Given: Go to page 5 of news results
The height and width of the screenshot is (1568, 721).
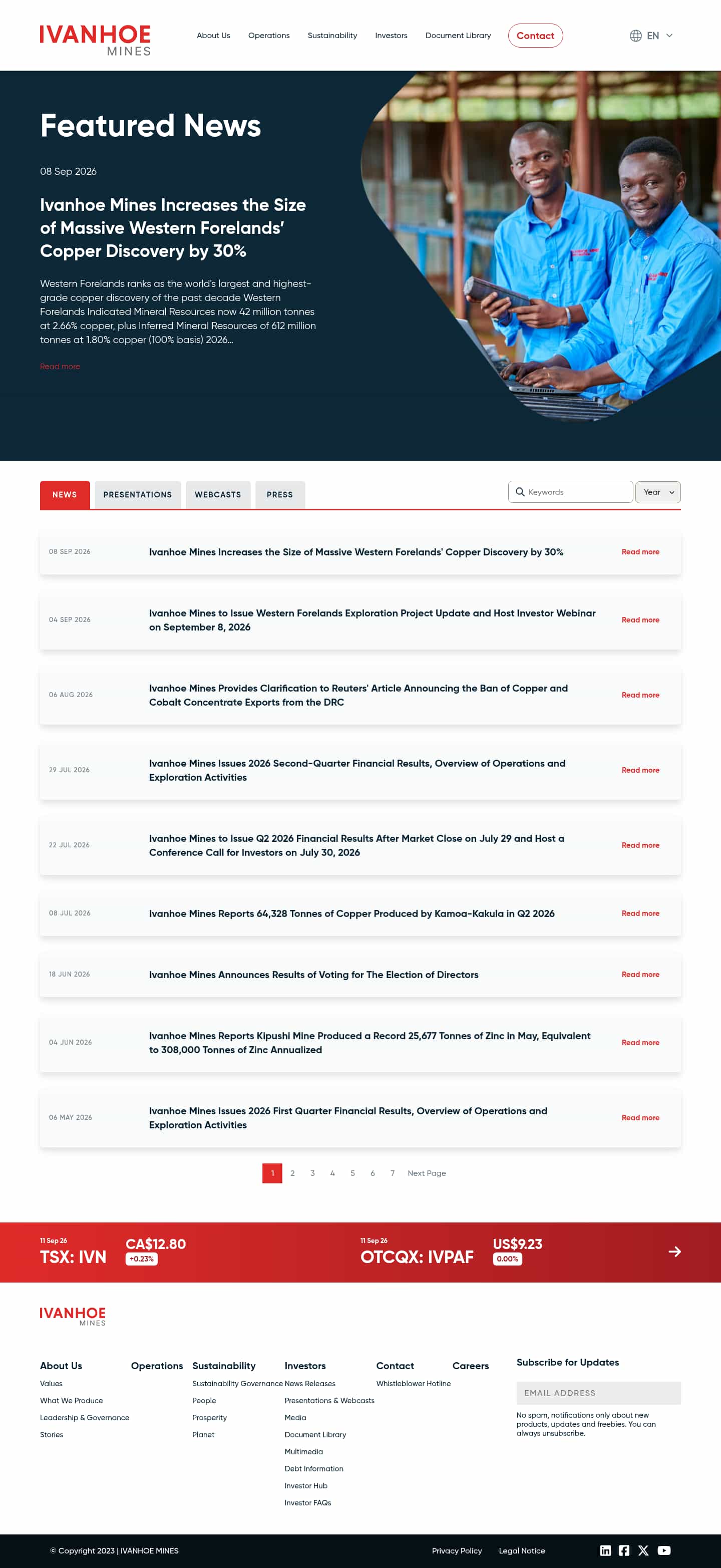Looking at the screenshot, I should coord(353,1173).
